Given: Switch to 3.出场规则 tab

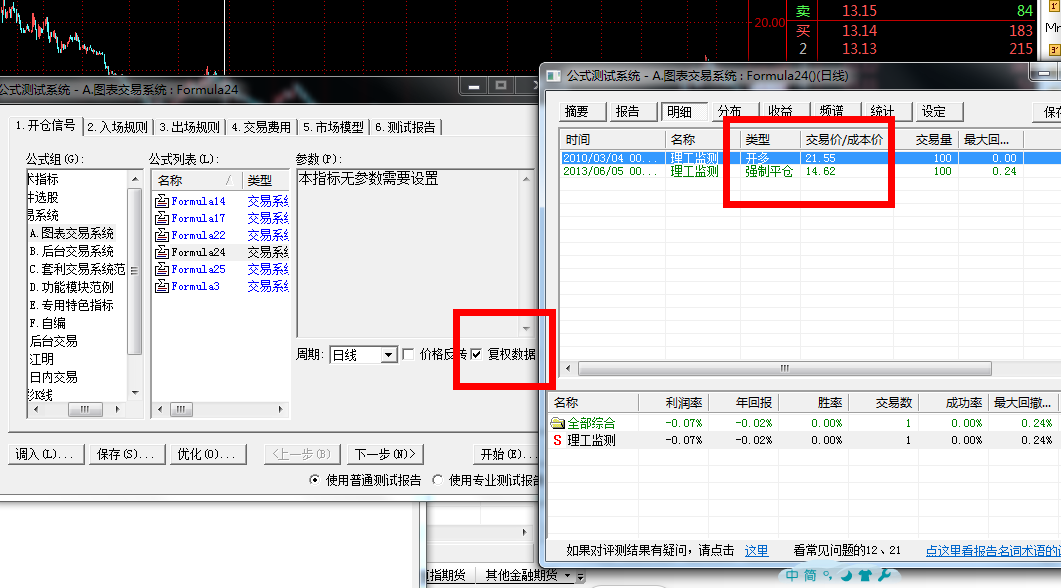Looking at the screenshot, I should tap(189, 127).
